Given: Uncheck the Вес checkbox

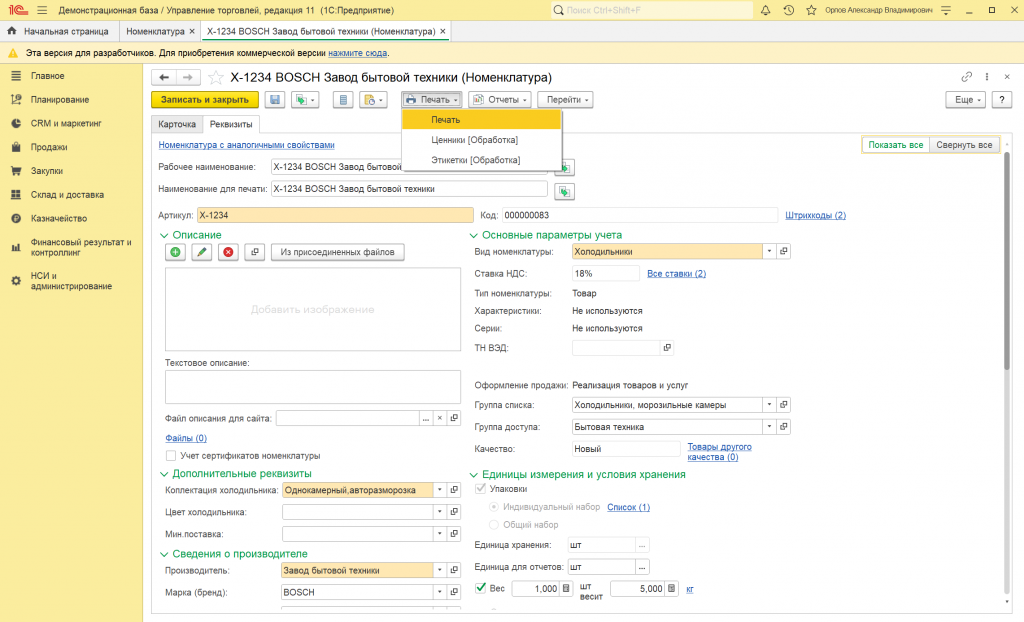Looking at the screenshot, I should pos(481,588).
